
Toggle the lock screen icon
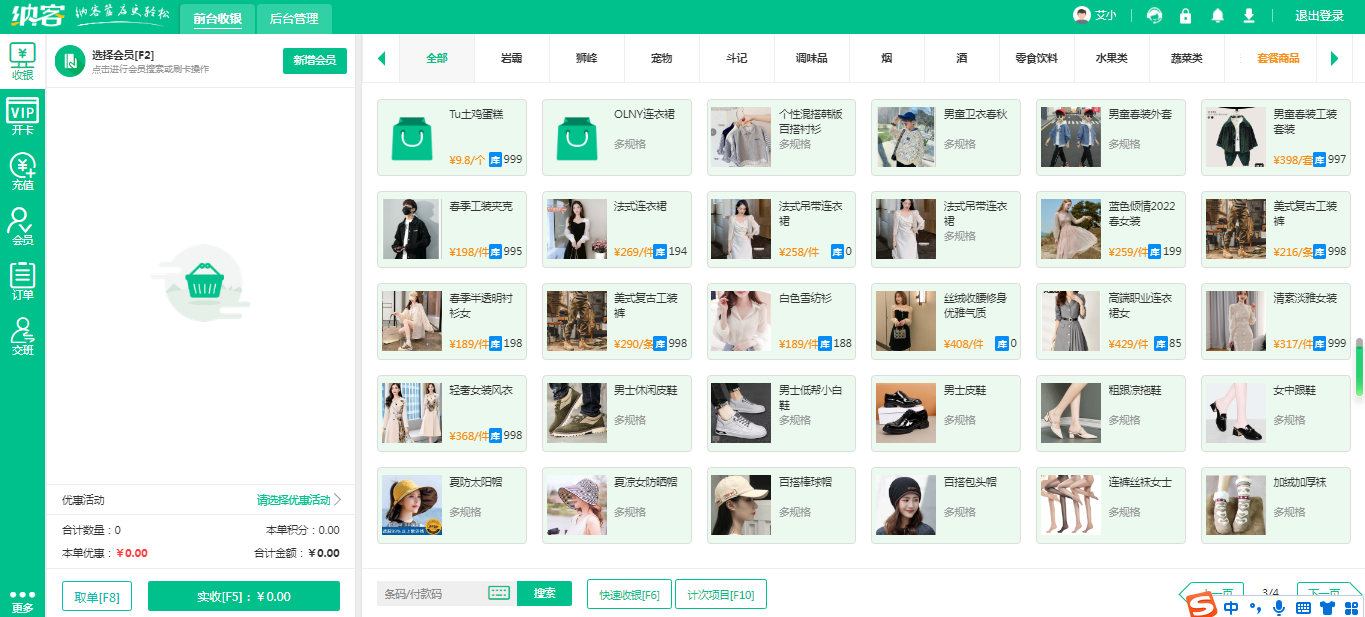(1186, 15)
